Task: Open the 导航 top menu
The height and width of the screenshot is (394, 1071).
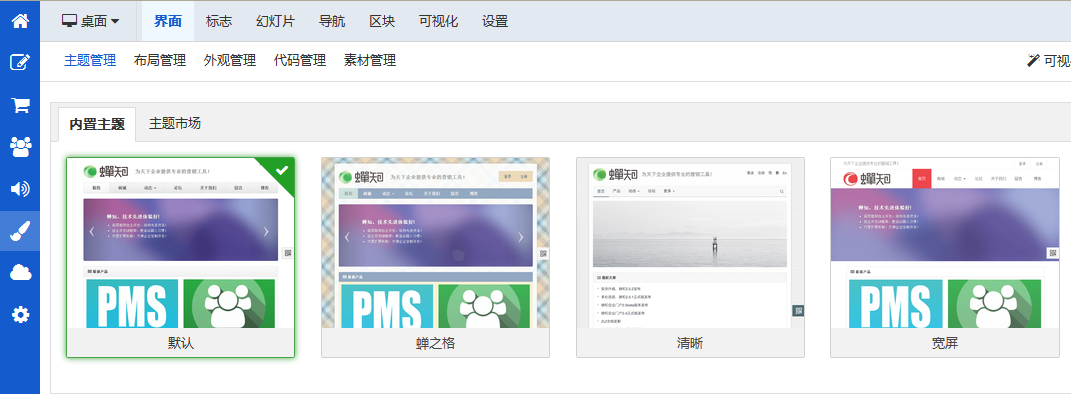Action: tap(332, 21)
